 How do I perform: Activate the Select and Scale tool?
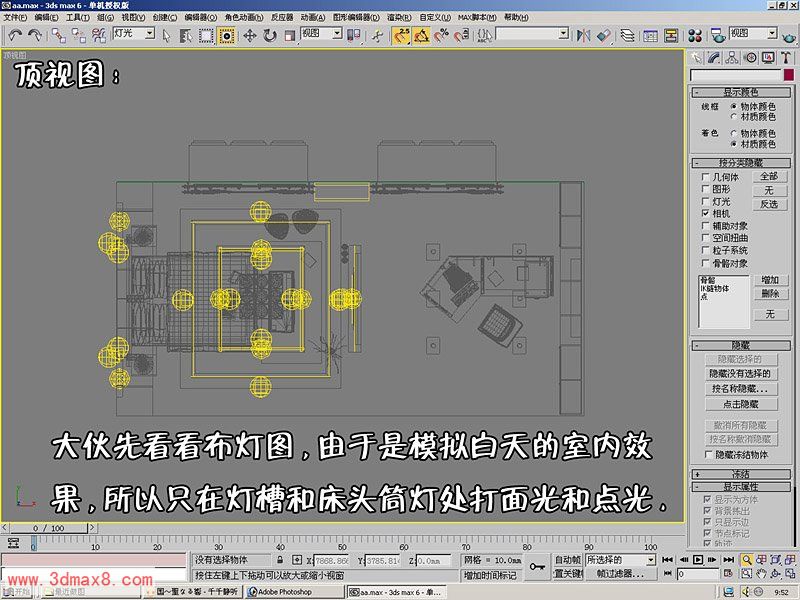point(289,35)
